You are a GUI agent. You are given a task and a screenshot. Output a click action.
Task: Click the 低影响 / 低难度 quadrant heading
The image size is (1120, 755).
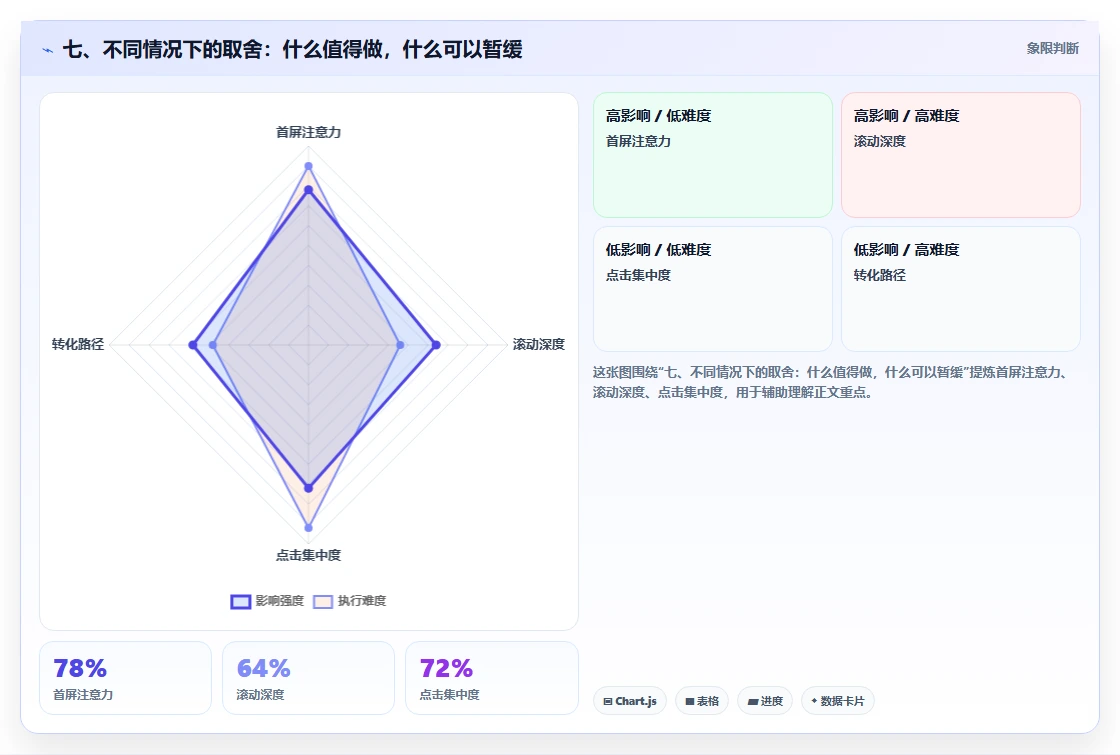[659, 250]
